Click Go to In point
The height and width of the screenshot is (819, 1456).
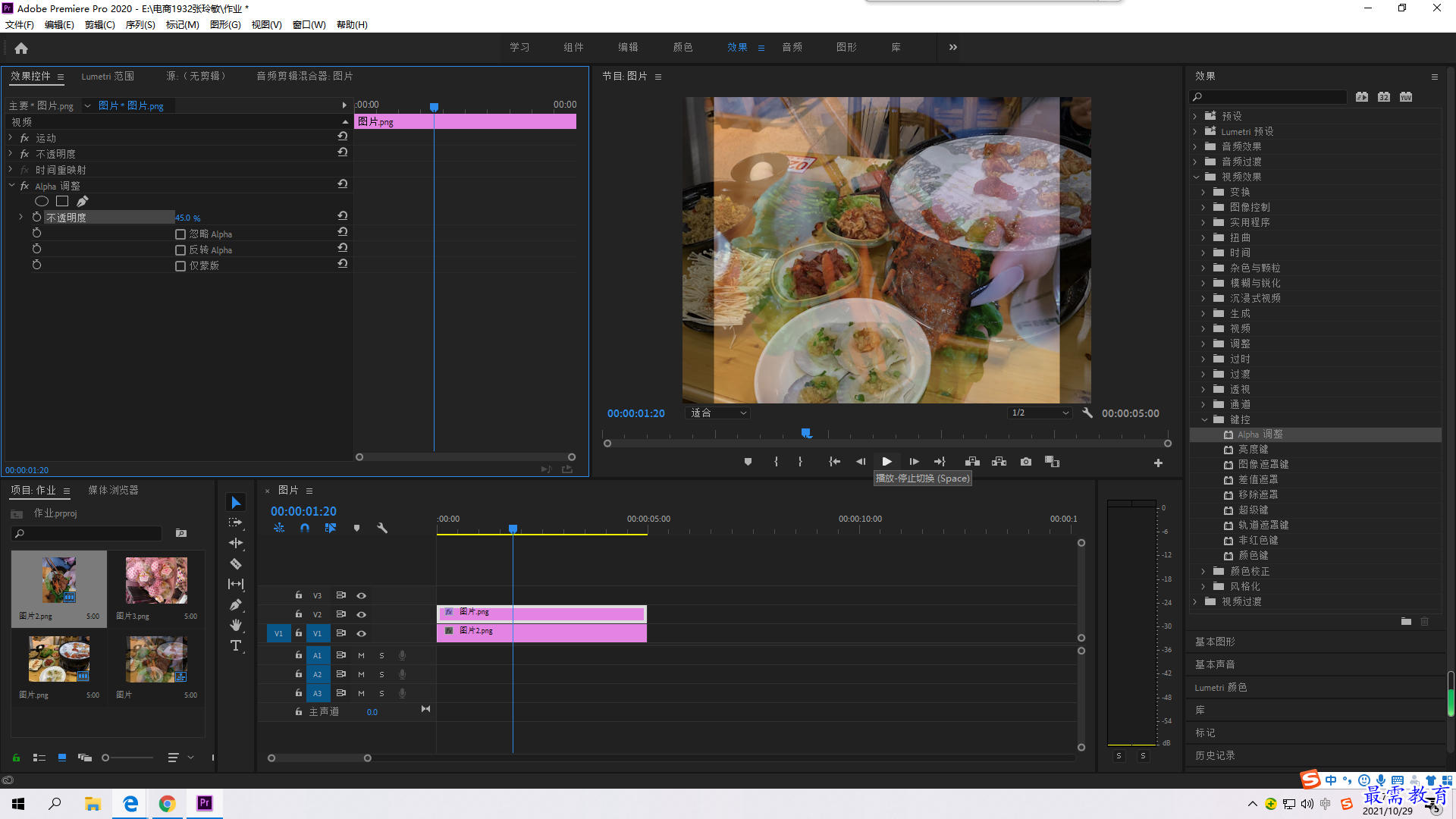click(x=834, y=462)
